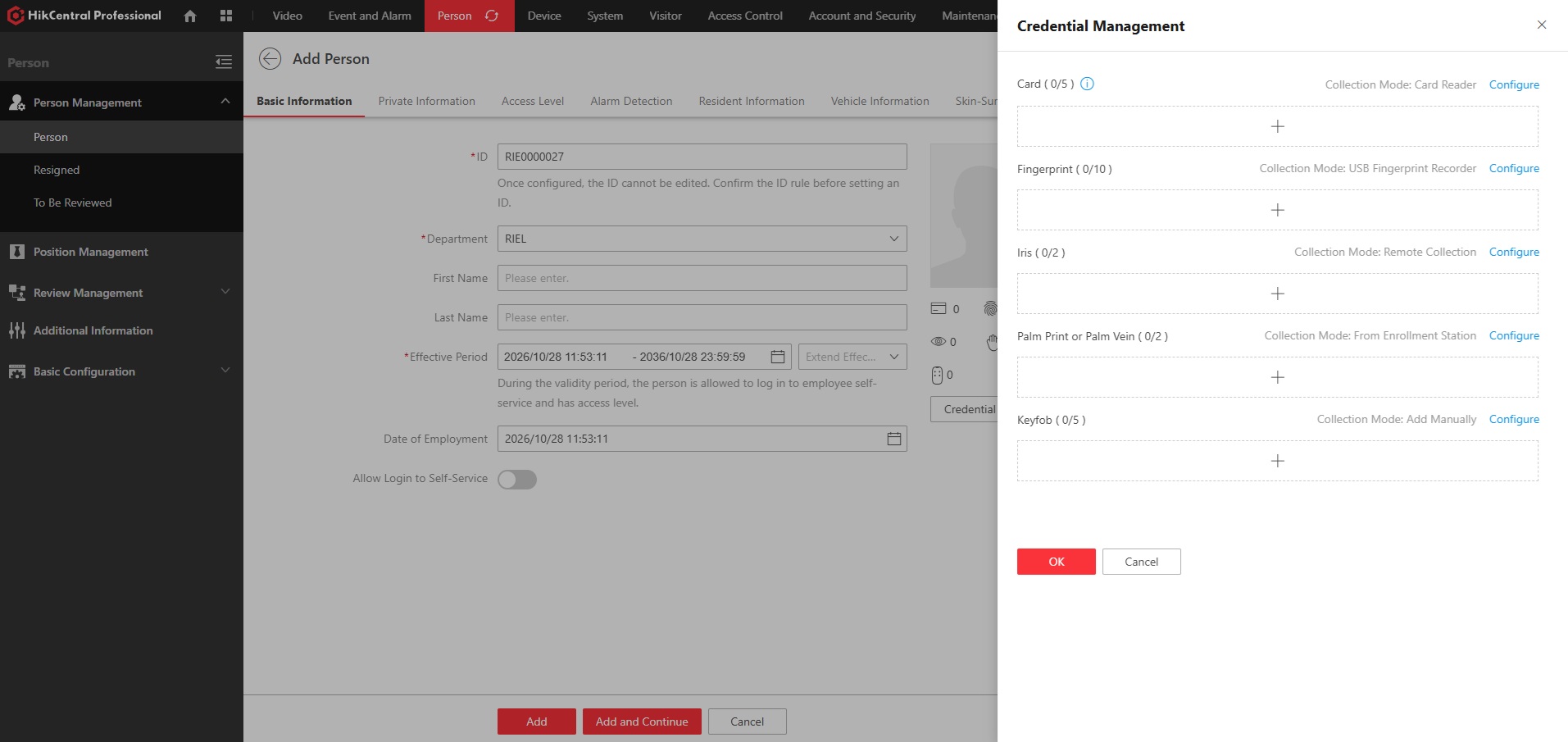Image resolution: width=1568 pixels, height=742 pixels.
Task: Add a new Card credential
Action: tap(1277, 126)
